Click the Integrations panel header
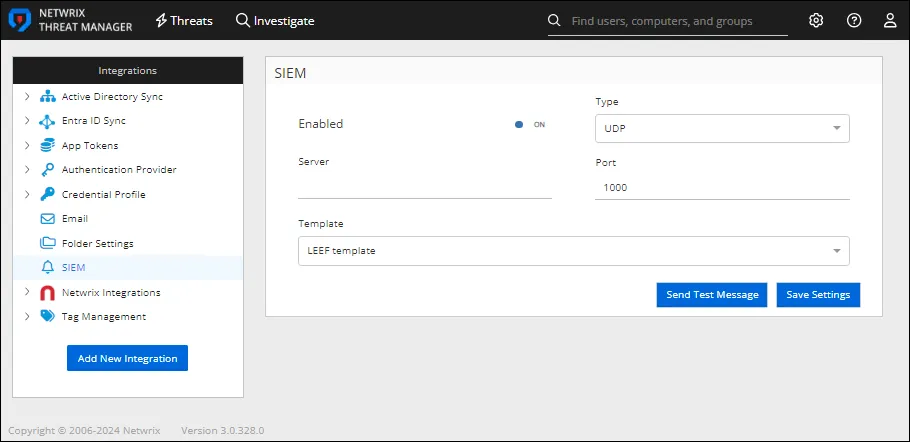 [x=128, y=70]
